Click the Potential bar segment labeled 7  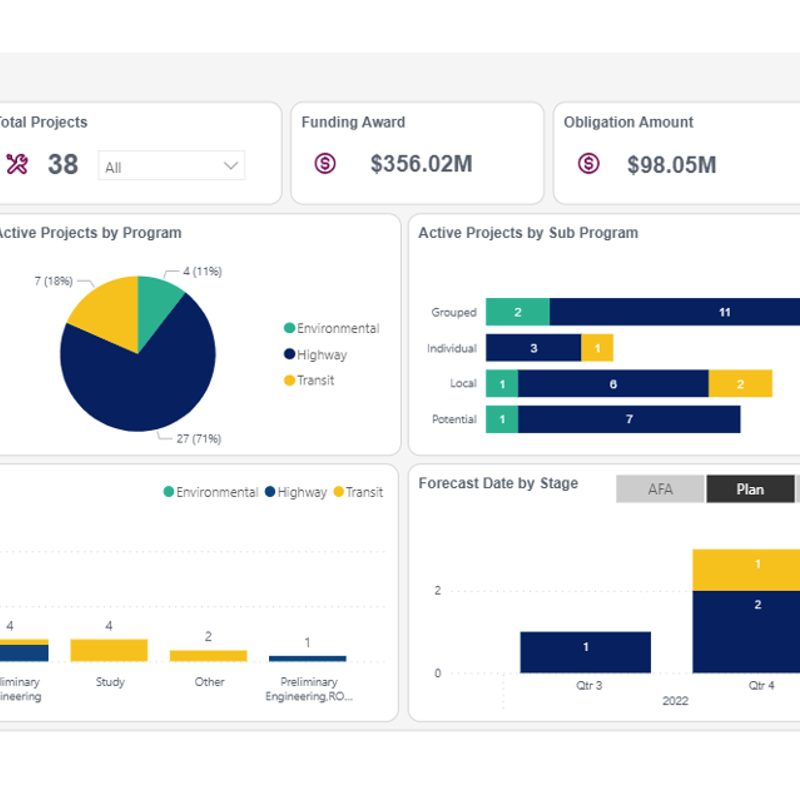pos(629,419)
